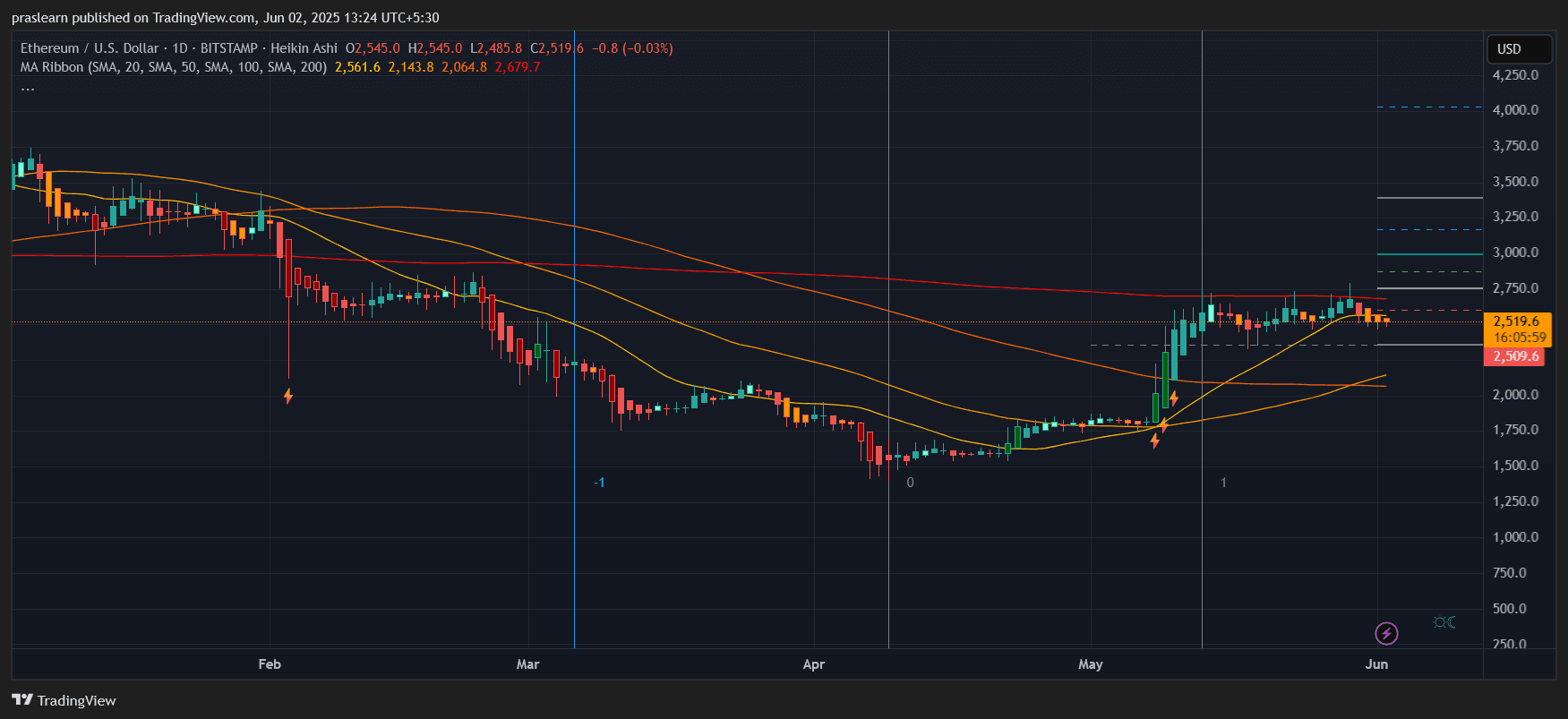Click the Jun label on time axis
This screenshot has width=1568, height=719.
1376,664
